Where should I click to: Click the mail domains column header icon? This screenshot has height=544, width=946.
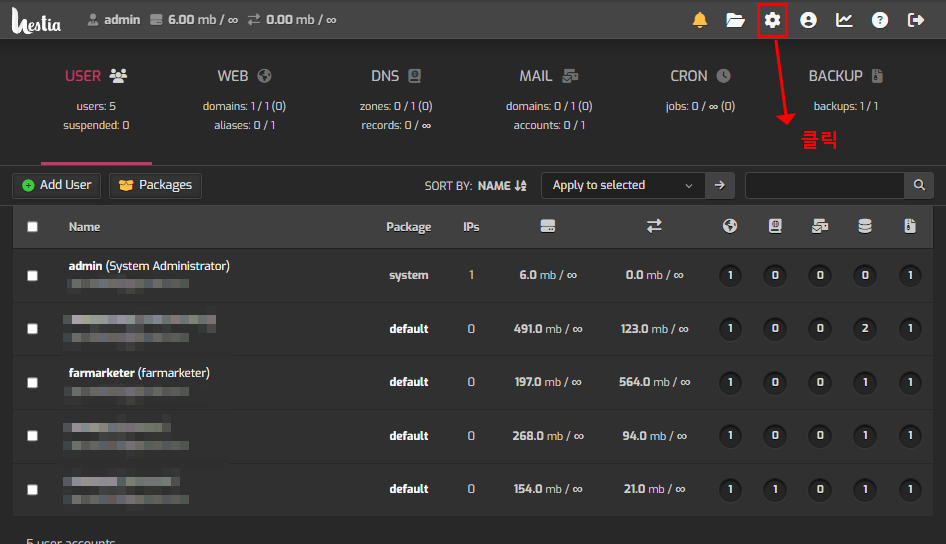pos(820,226)
